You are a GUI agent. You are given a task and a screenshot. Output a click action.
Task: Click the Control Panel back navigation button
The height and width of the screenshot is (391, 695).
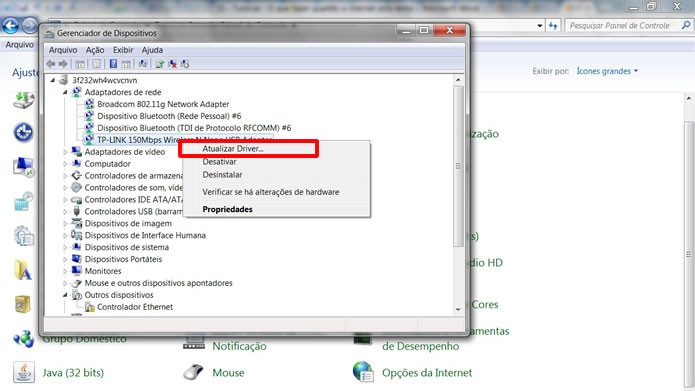pos(11,26)
